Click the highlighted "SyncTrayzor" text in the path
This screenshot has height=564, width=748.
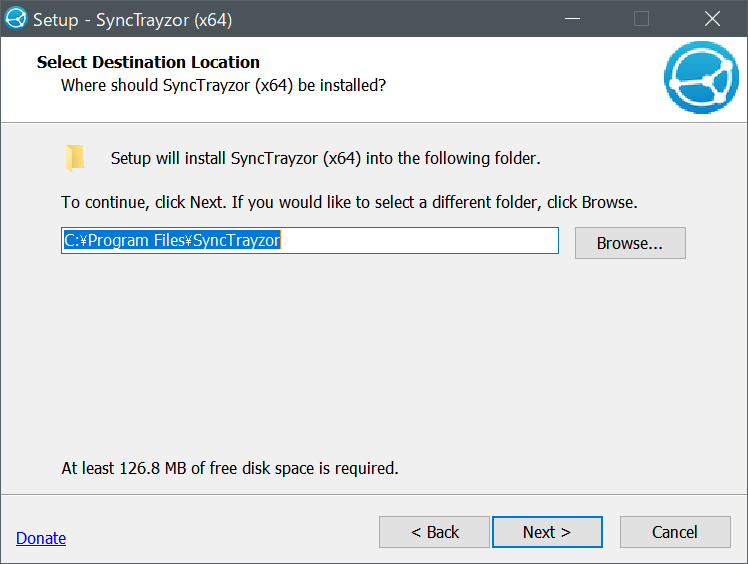pyautogui.click(x=236, y=241)
